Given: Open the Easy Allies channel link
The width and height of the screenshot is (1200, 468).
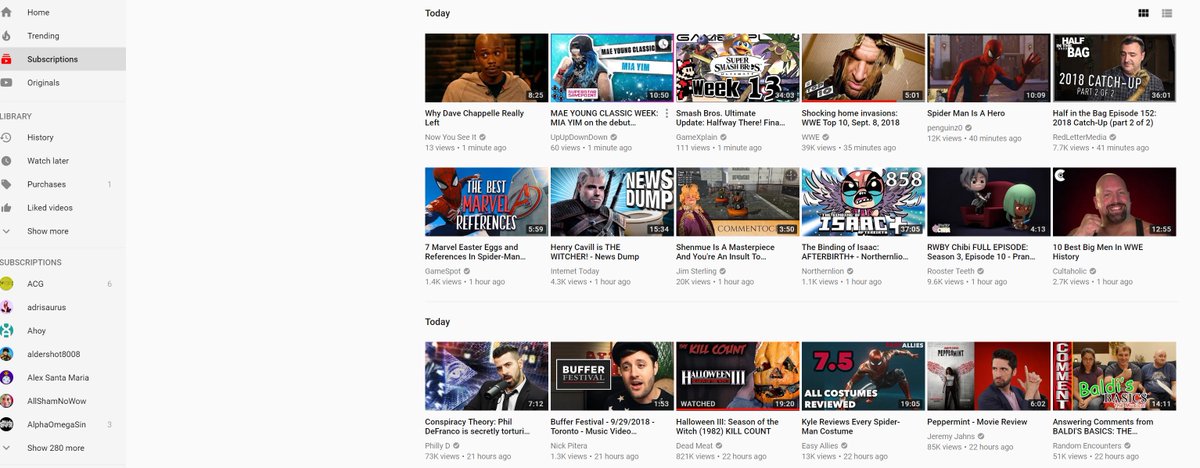Looking at the screenshot, I should click(x=820, y=444).
